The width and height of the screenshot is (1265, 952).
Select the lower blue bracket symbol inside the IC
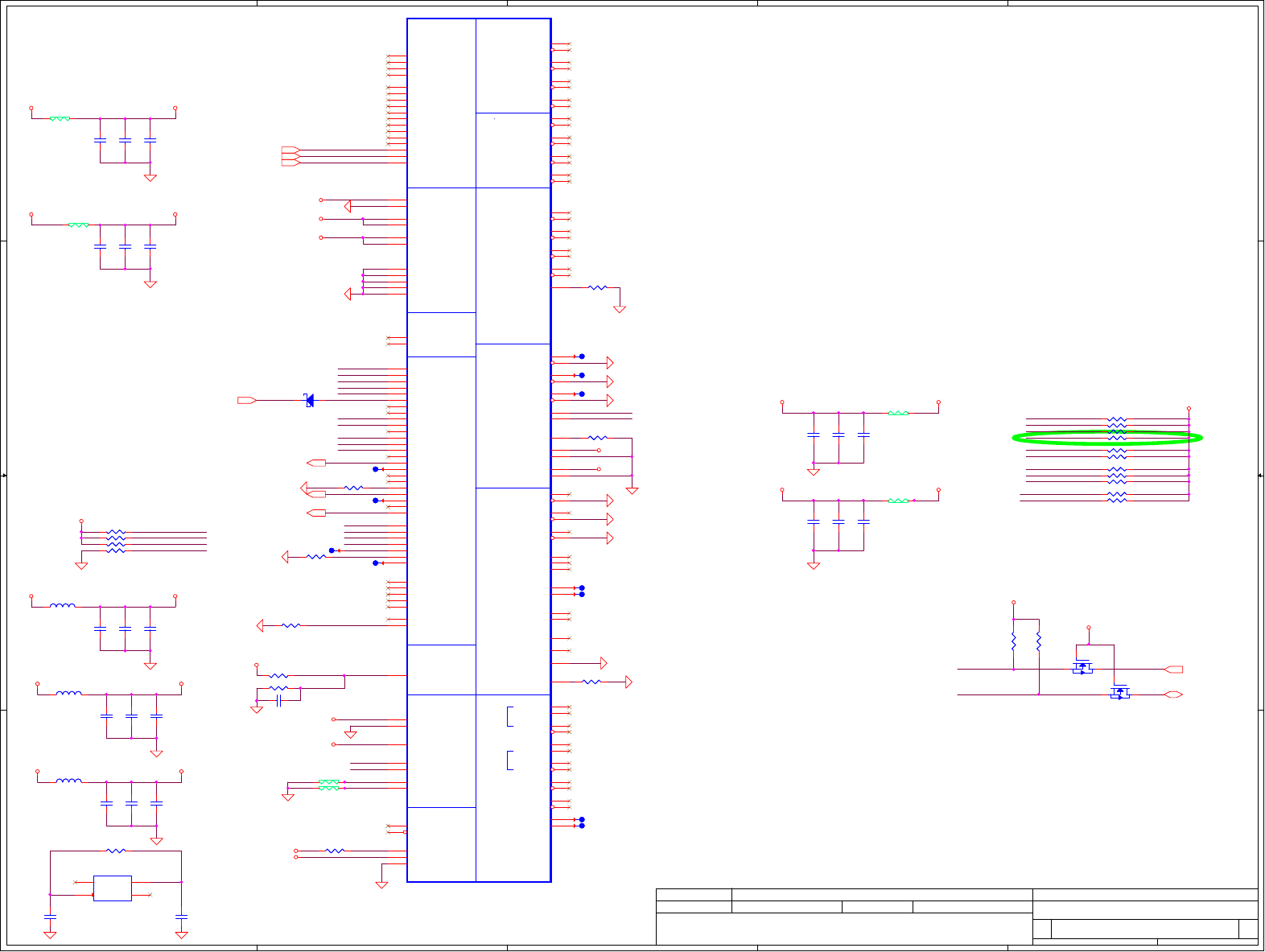click(x=509, y=760)
